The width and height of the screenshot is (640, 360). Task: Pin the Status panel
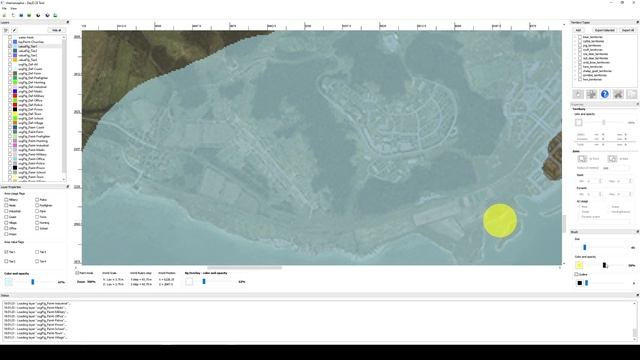(637, 295)
